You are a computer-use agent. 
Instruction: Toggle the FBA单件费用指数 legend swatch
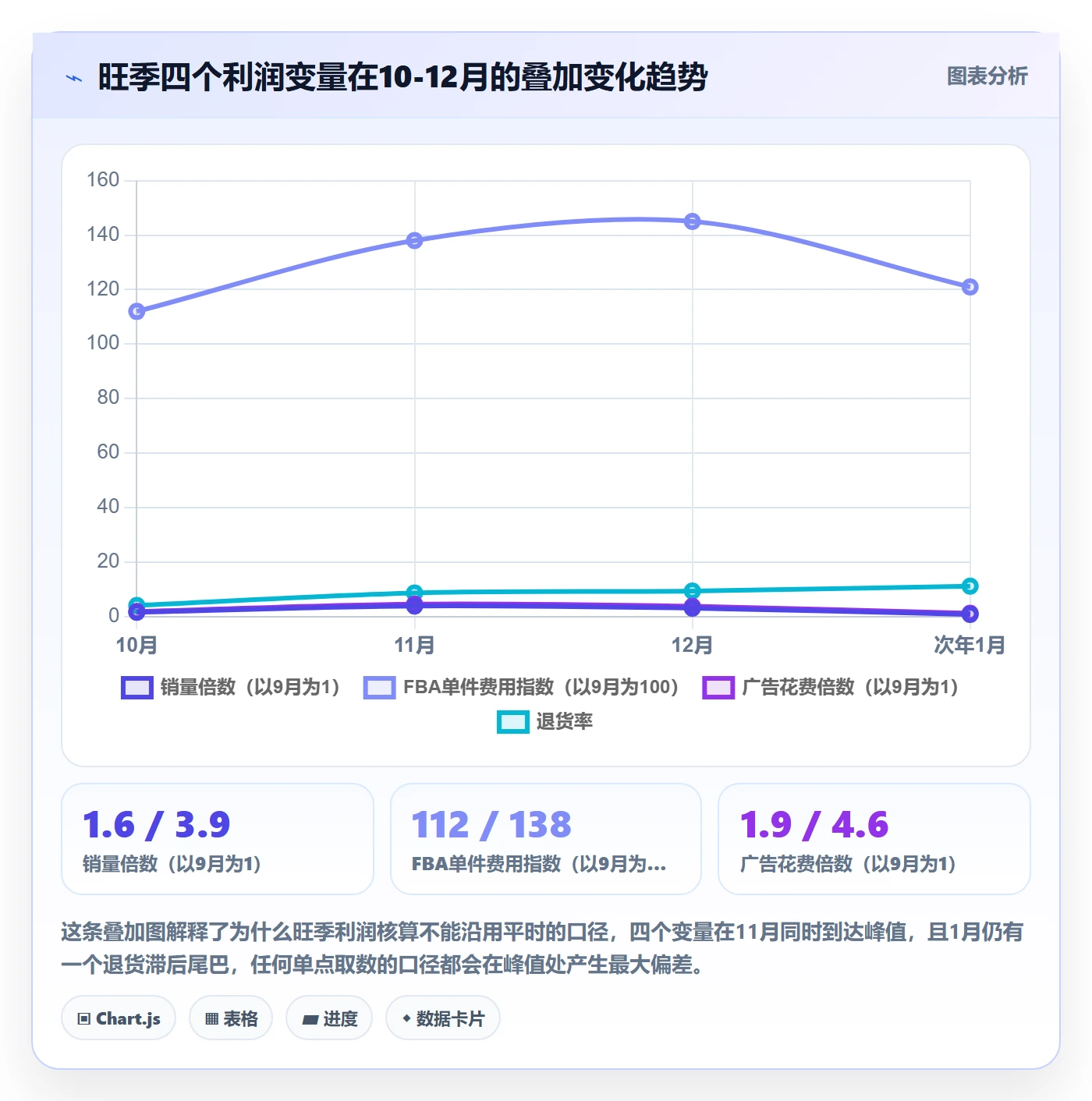point(380,688)
